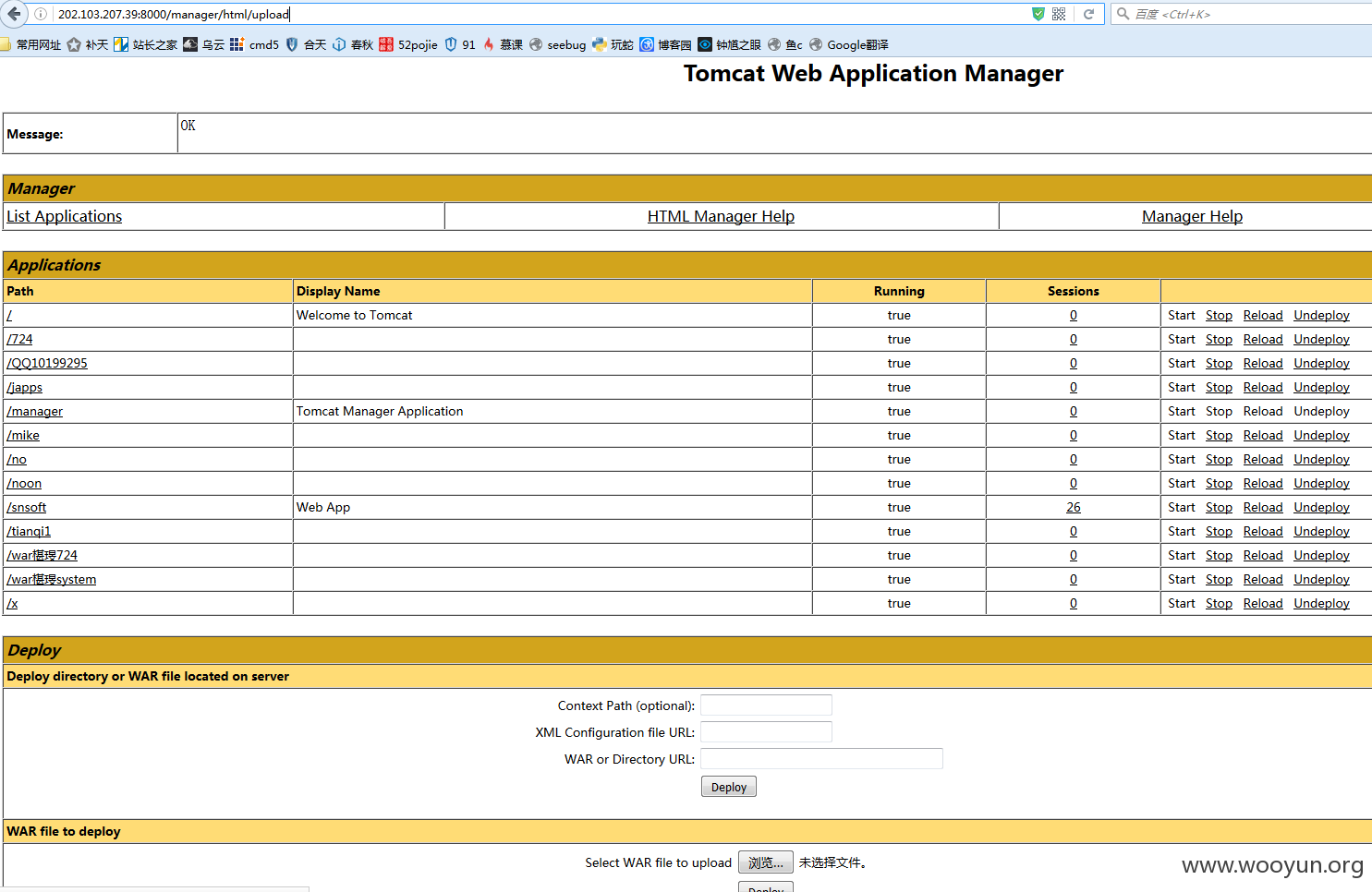The width and height of the screenshot is (1372, 892).
Task: Open the 钟馗之眼 bookmark
Action: [x=729, y=44]
